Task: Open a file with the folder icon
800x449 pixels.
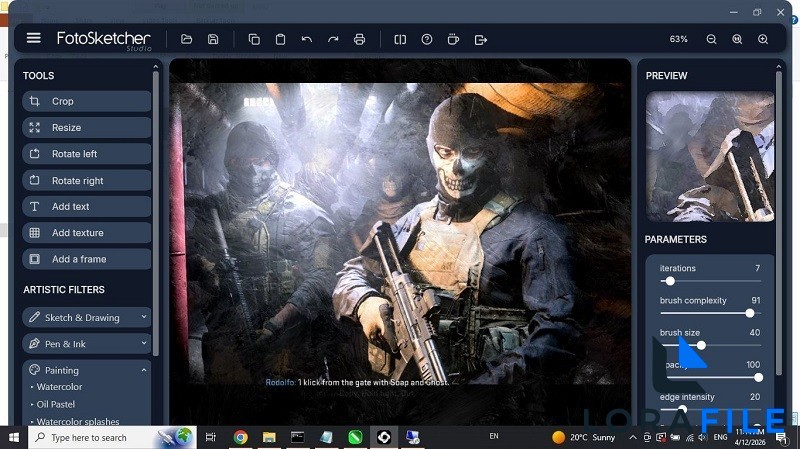Action: 186,39
